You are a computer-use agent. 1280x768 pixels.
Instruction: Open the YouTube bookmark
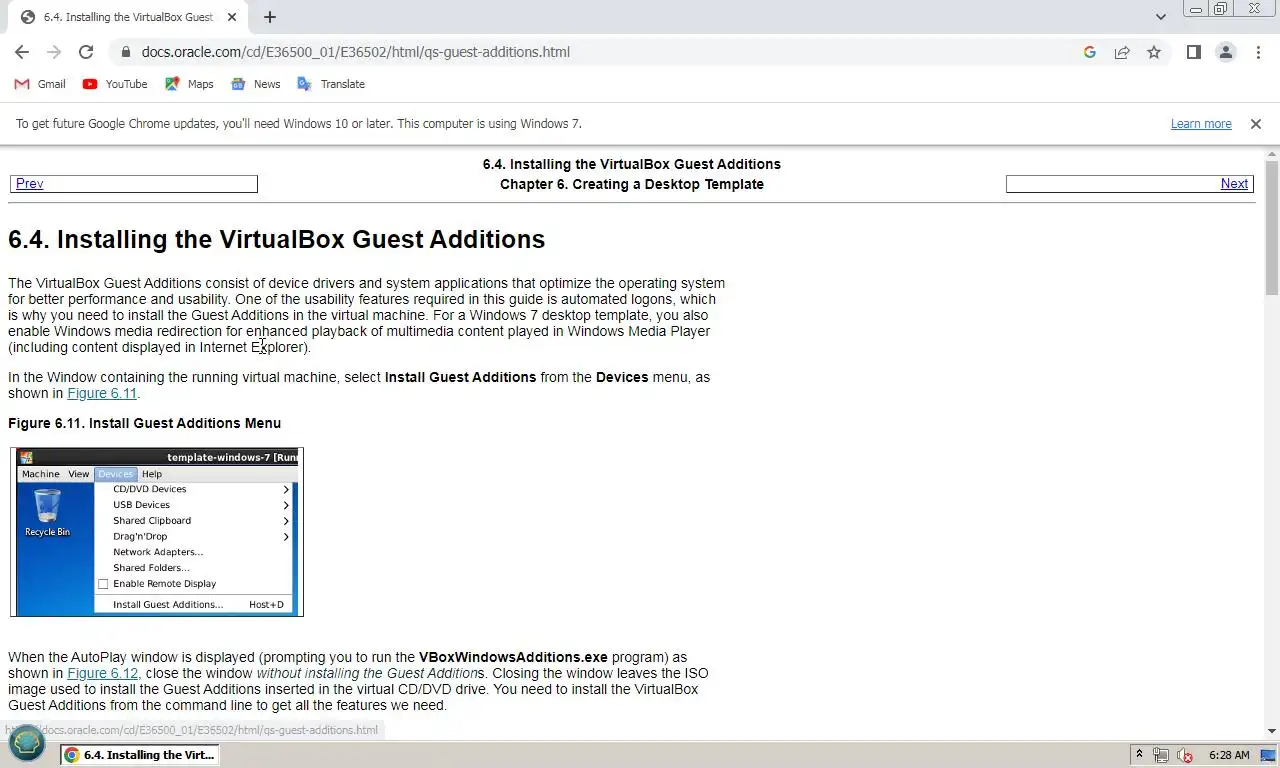pos(115,84)
